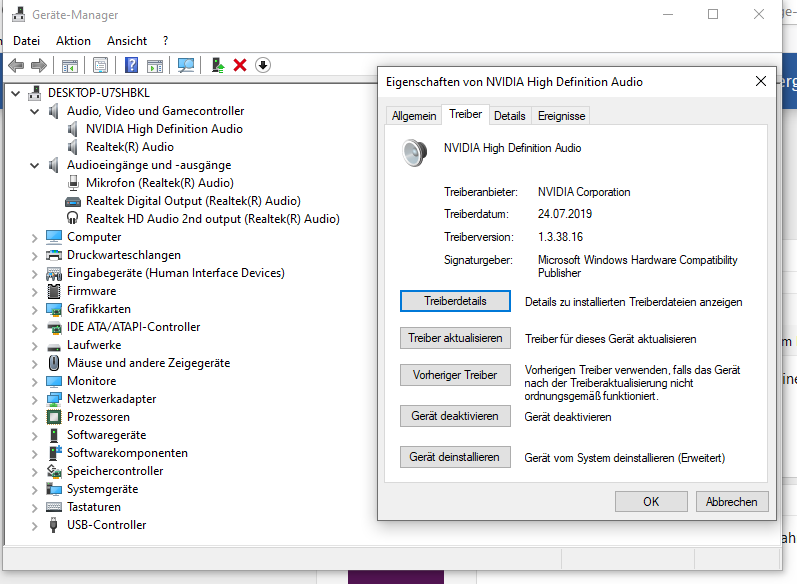Select Realtek(R) Audio device in tree
Image resolution: width=797 pixels, height=584 pixels.
click(130, 147)
